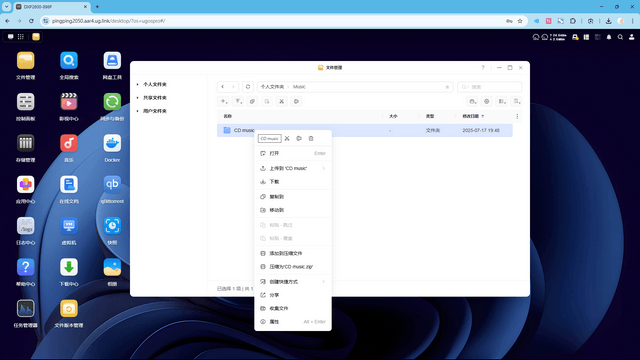
Task: Open the new/add dropdown in toolbar
Action: (x=223, y=101)
